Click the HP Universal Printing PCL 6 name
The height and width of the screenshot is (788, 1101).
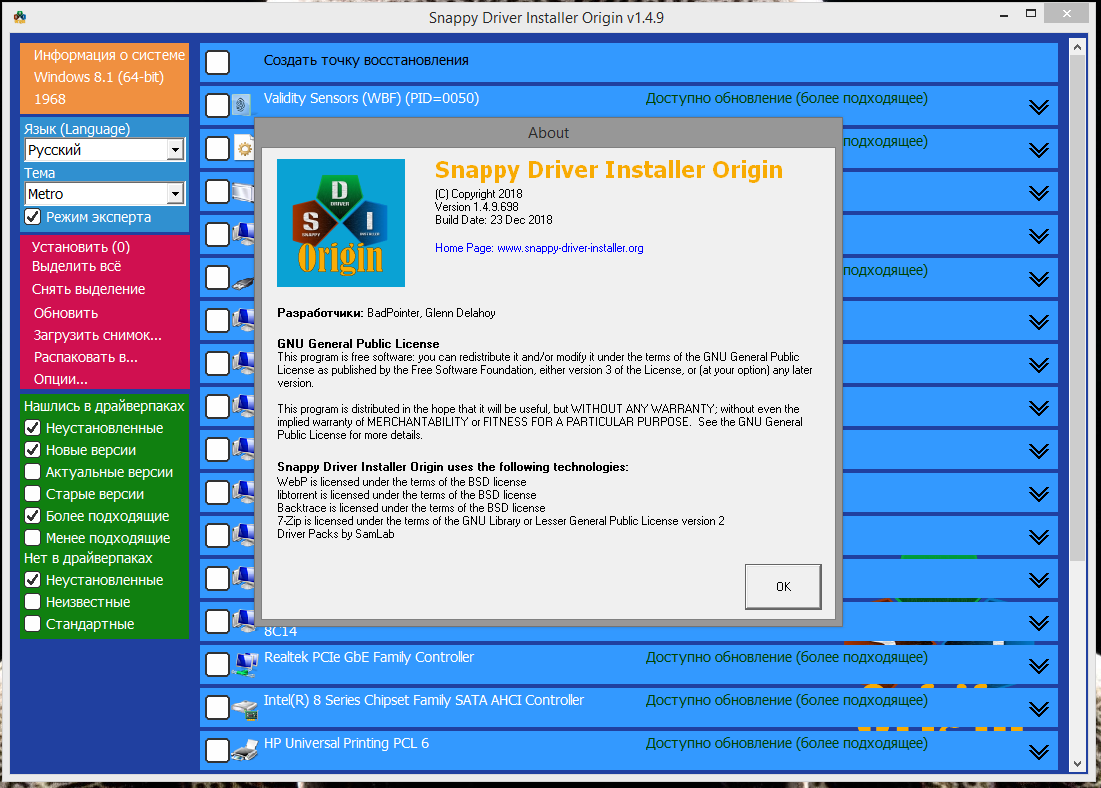coord(346,743)
